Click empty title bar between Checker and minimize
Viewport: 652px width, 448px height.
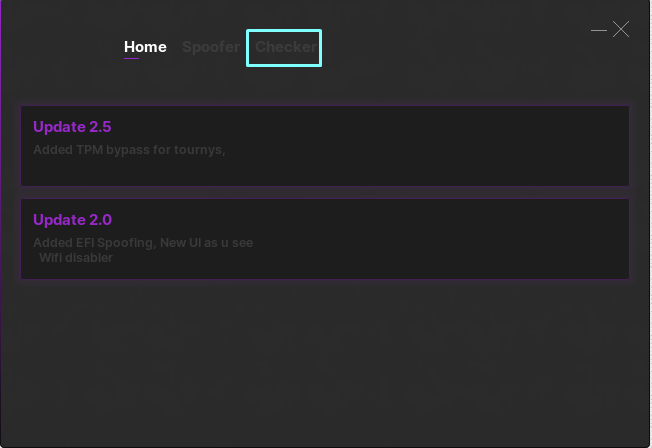click(x=450, y=40)
